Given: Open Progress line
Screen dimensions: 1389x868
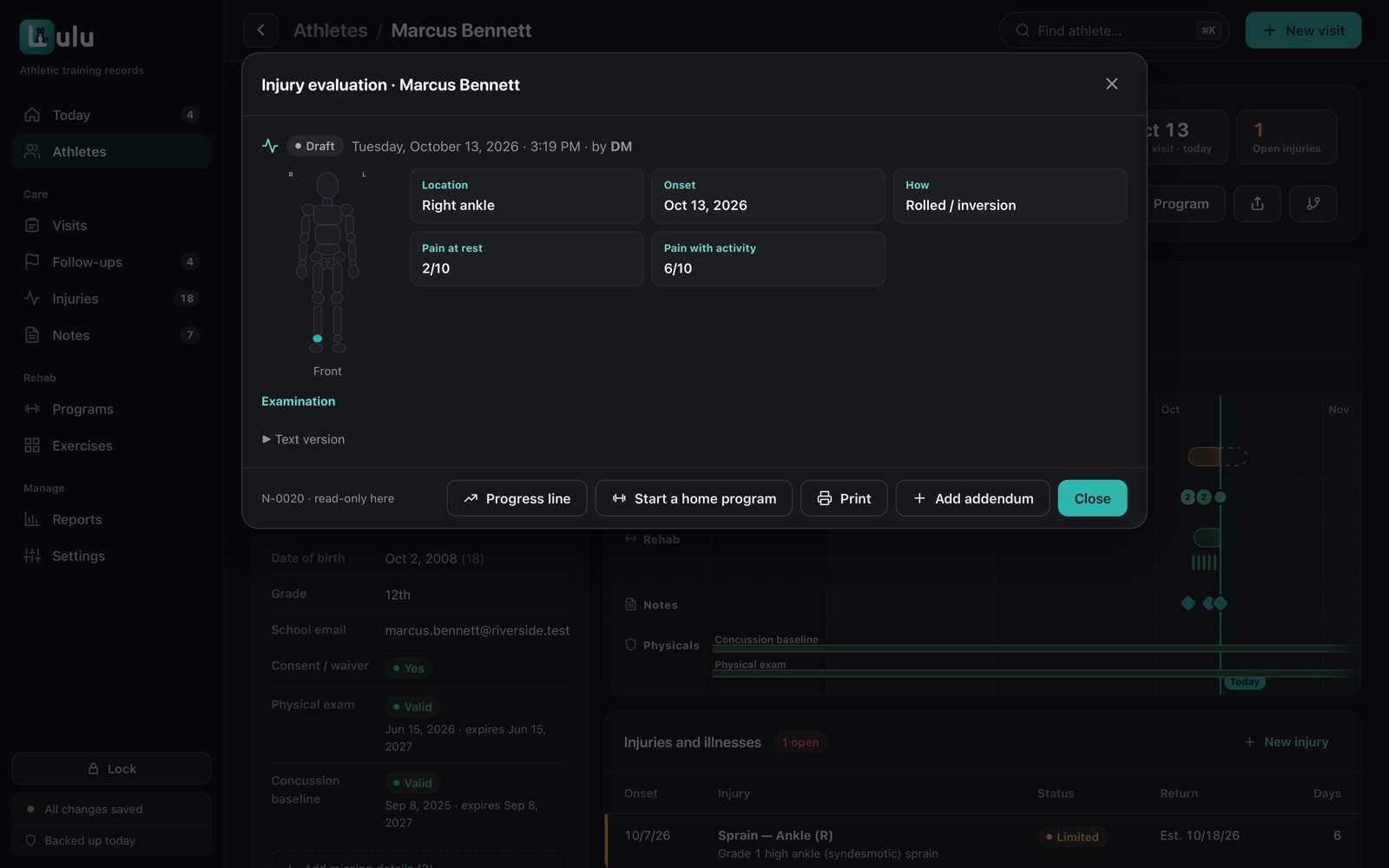Looking at the screenshot, I should 517,498.
